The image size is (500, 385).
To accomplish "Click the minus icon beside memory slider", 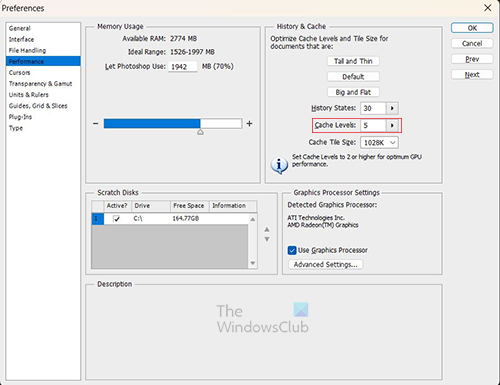I will click(96, 124).
